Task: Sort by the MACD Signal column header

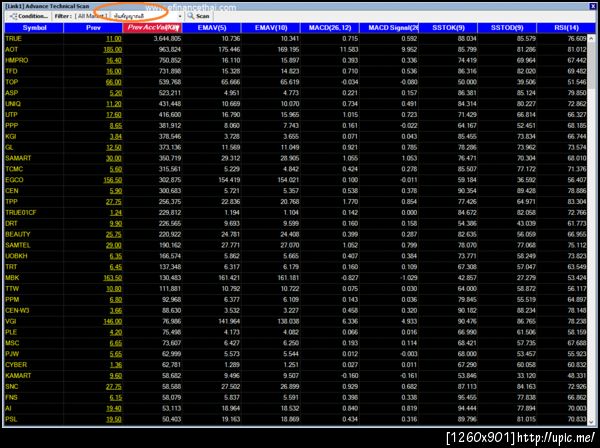Action: pyautogui.click(x=389, y=28)
